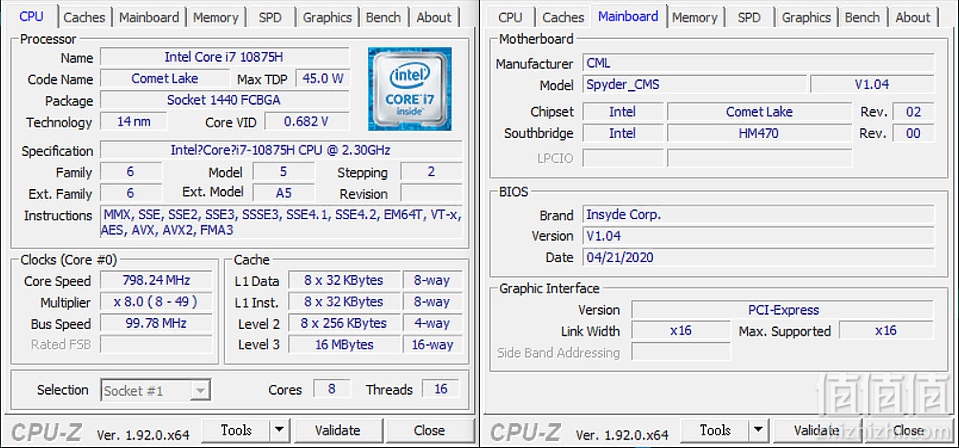
Task: Click Manufacturer value CML
Action: tap(758, 63)
